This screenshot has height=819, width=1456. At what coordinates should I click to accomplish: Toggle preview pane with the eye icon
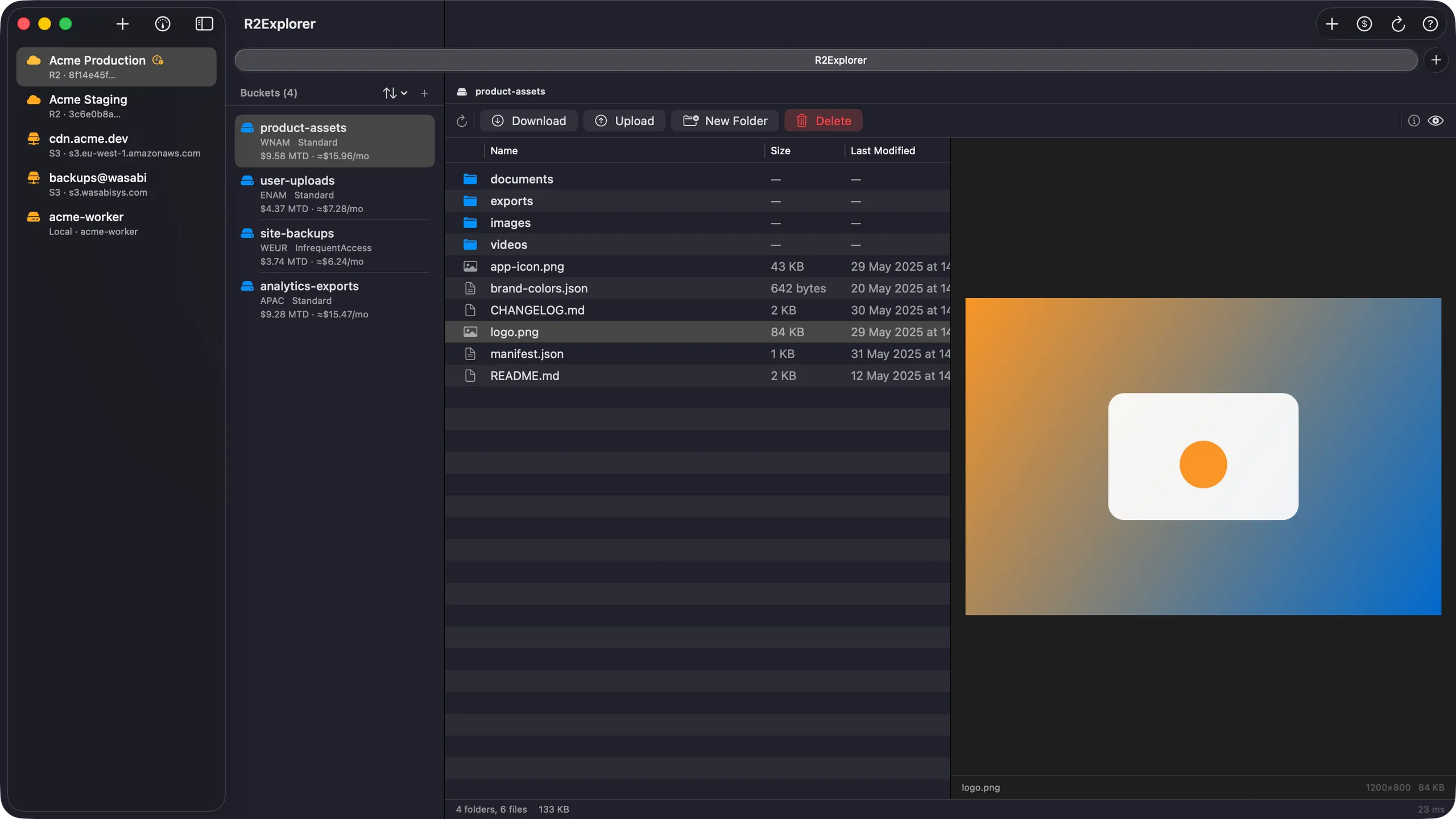1436,121
